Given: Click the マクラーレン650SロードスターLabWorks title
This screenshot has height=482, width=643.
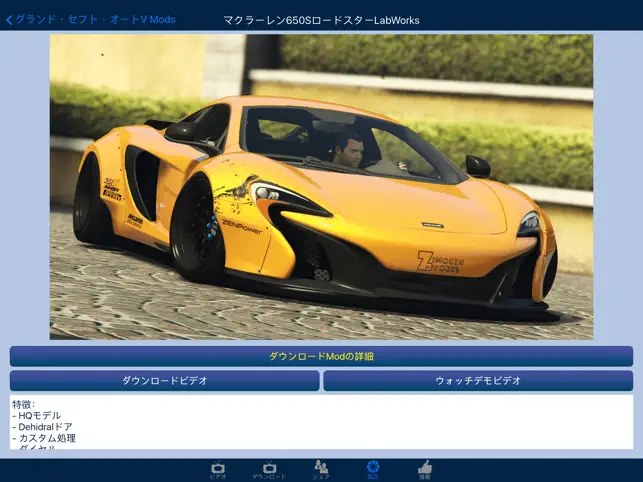Looking at the screenshot, I should pyautogui.click(x=321, y=20).
